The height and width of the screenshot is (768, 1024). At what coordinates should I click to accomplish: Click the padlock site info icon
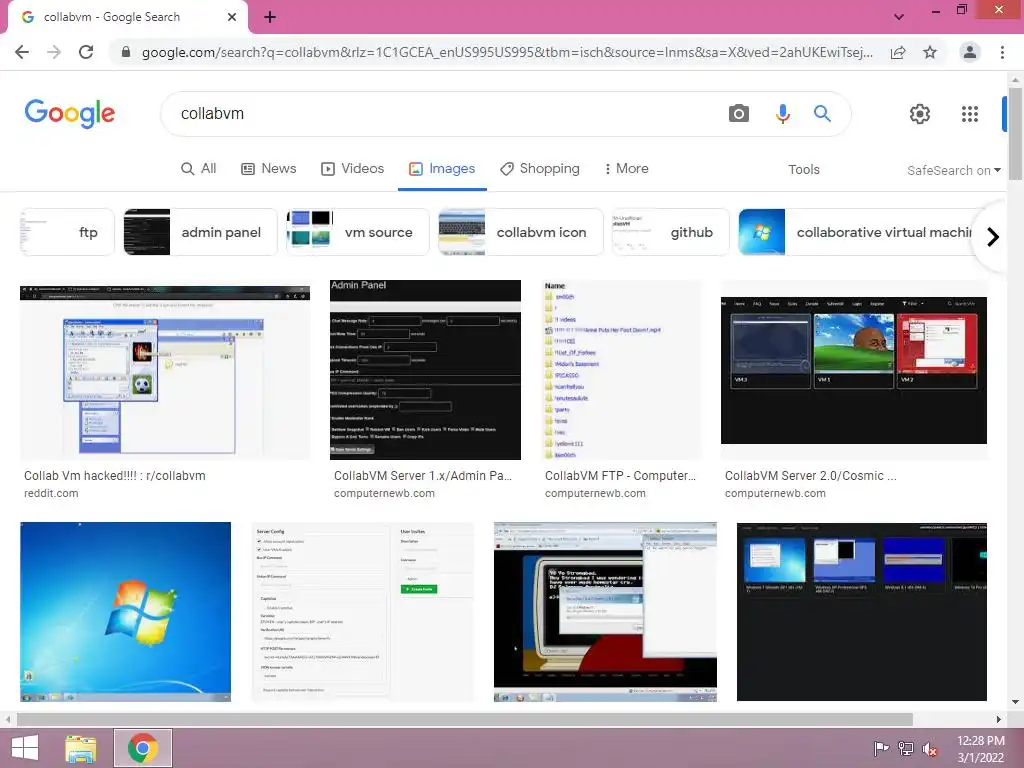pyautogui.click(x=126, y=52)
